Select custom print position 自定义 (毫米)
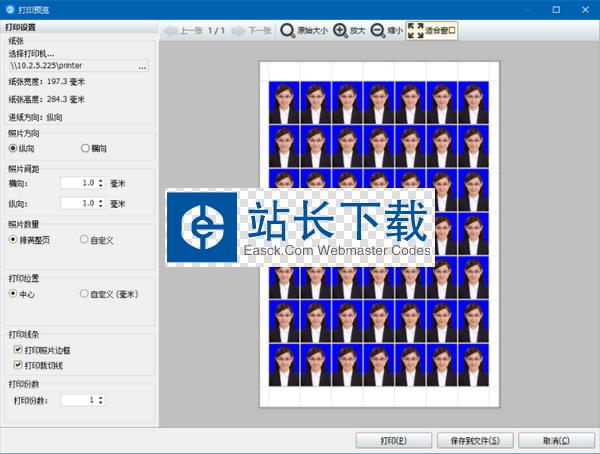 (84, 294)
